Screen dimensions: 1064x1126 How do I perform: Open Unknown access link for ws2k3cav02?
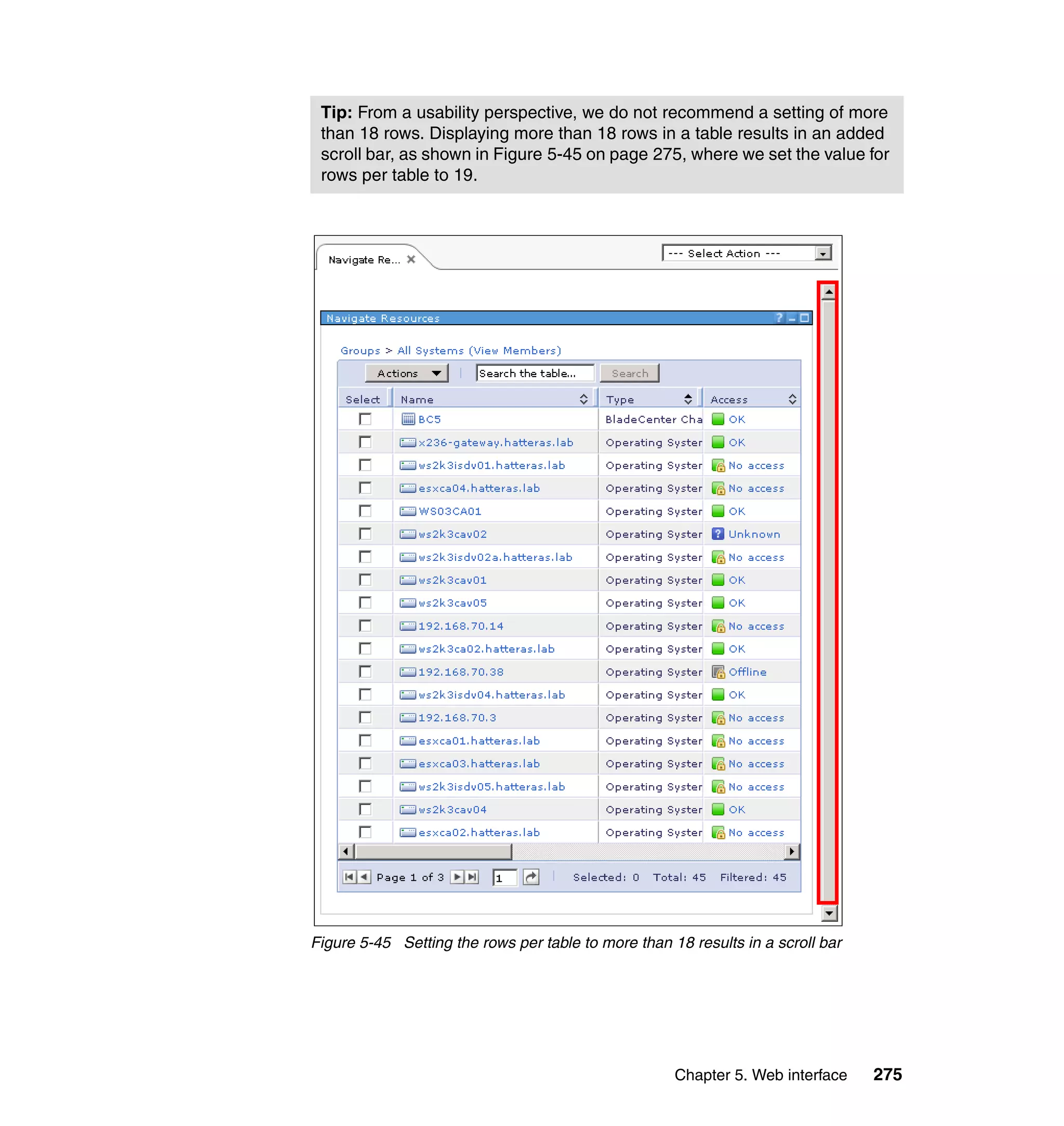[754, 534]
